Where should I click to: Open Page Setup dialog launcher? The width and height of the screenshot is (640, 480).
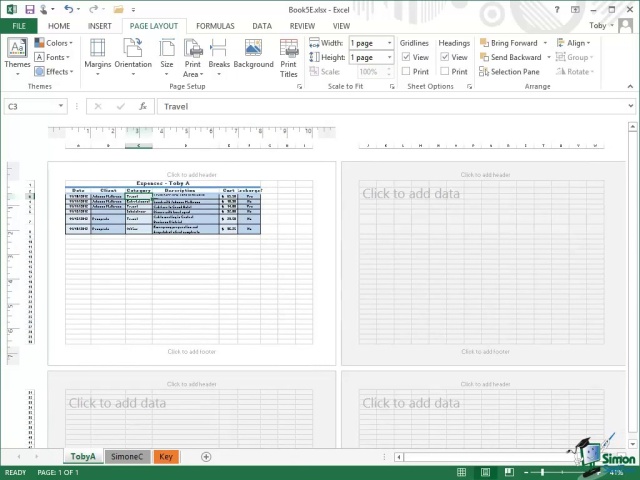[x=300, y=87]
